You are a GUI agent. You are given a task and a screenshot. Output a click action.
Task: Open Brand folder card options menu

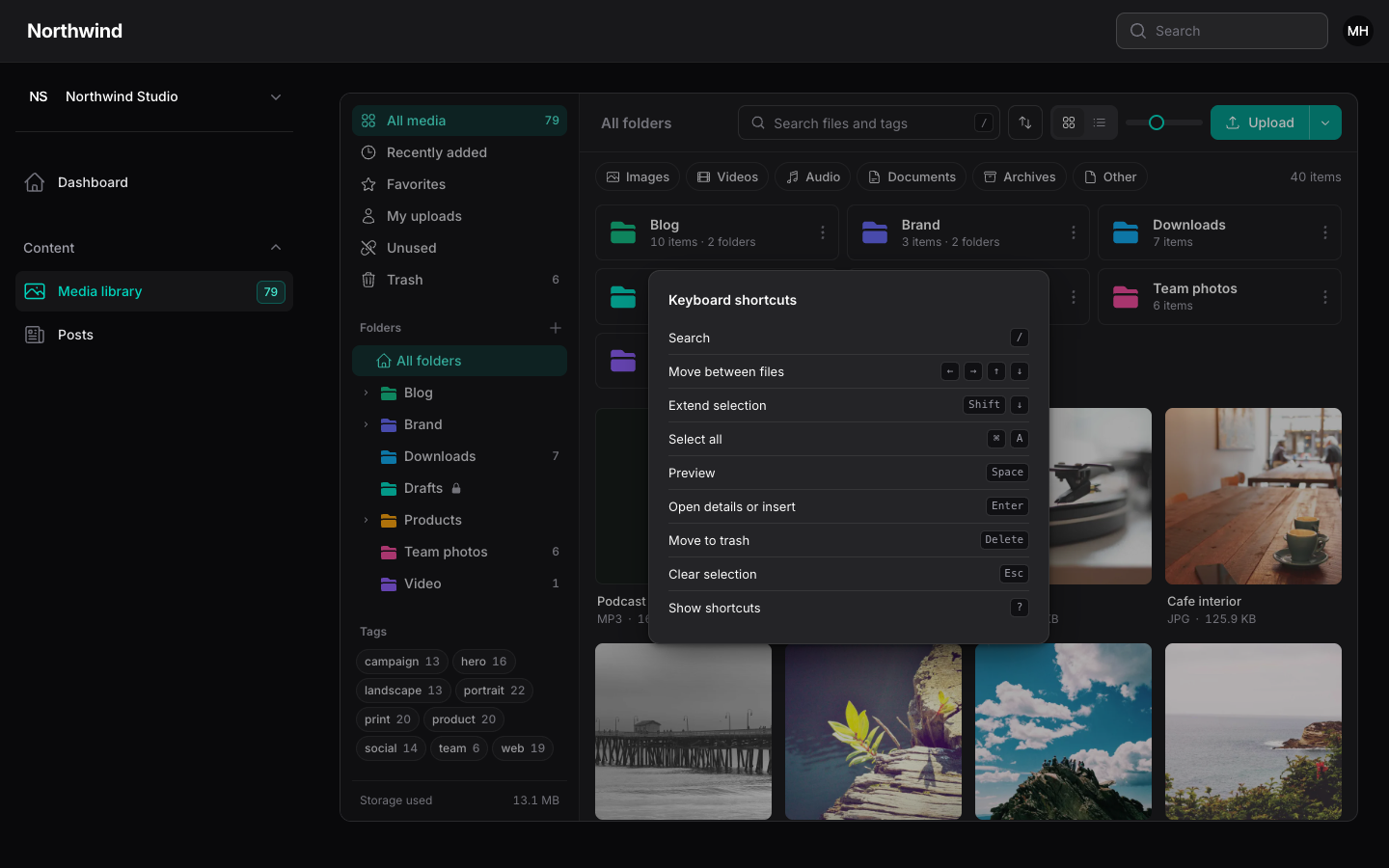(1074, 232)
